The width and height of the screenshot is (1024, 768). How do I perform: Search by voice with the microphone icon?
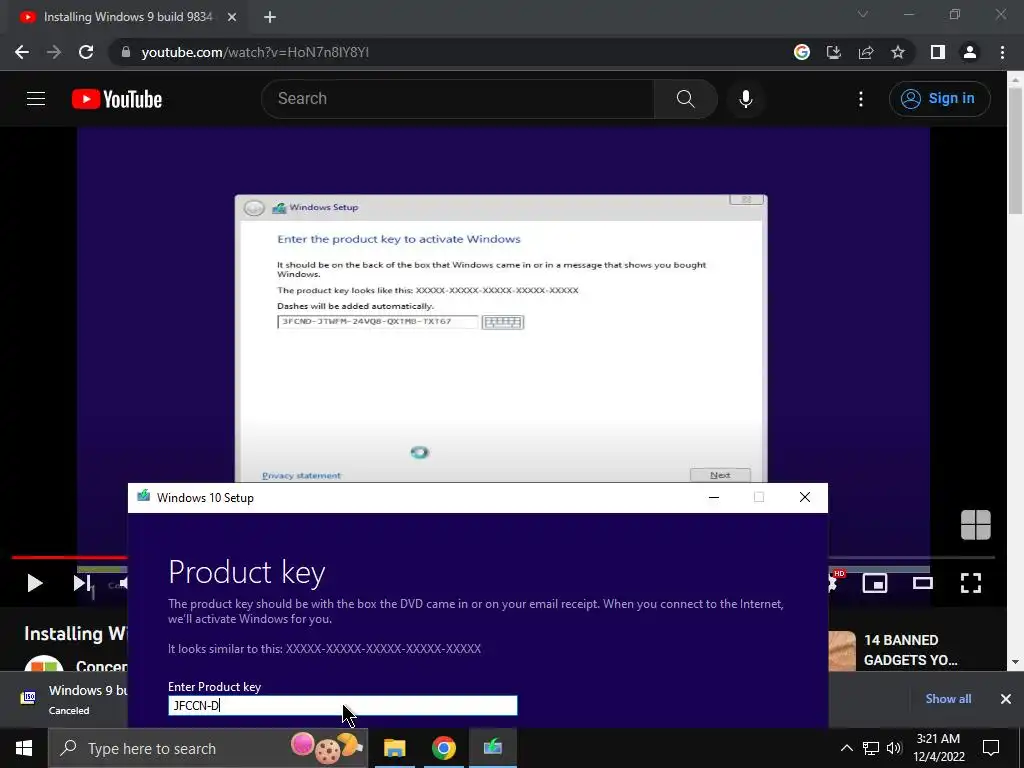[746, 99]
